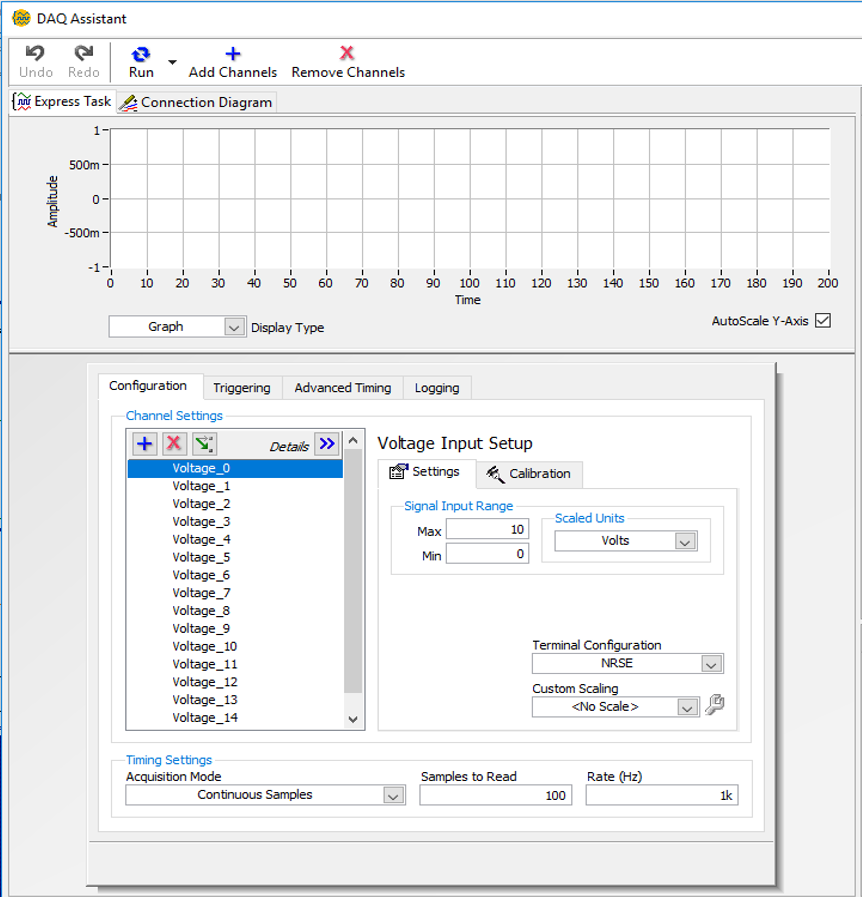Open the Calibration tab

(529, 474)
